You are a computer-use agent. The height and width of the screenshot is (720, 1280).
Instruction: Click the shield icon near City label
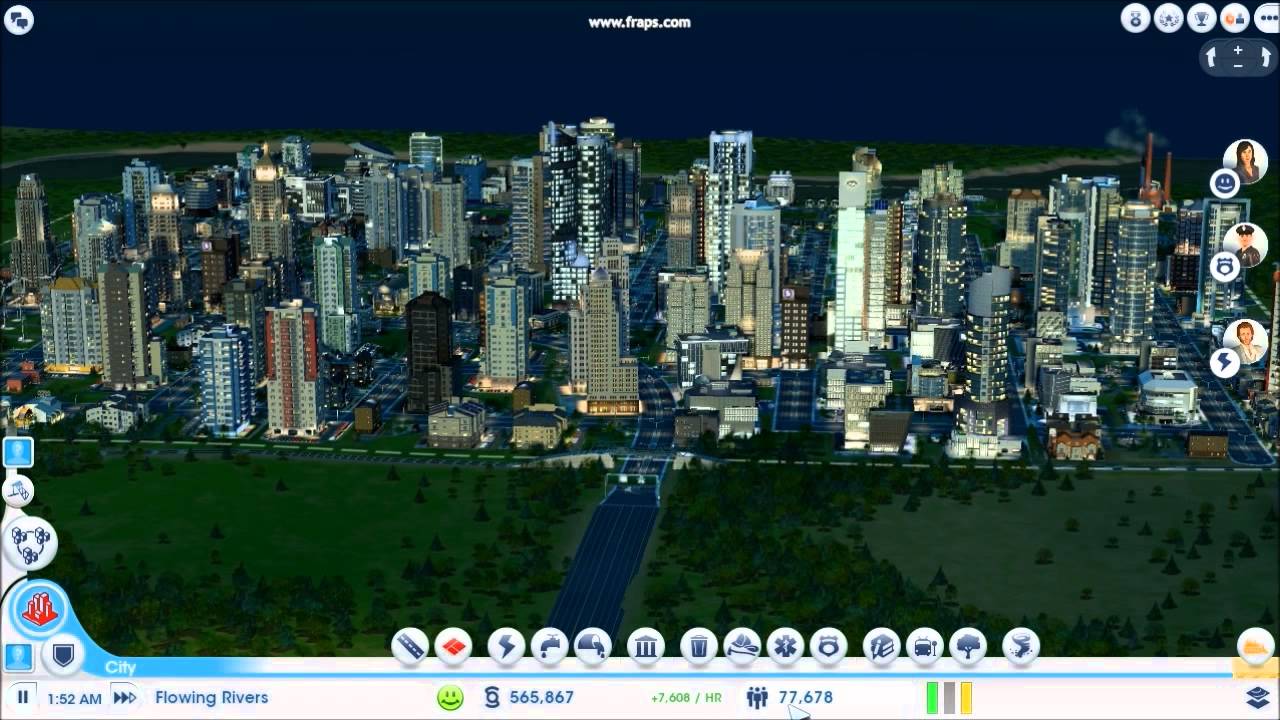63,656
